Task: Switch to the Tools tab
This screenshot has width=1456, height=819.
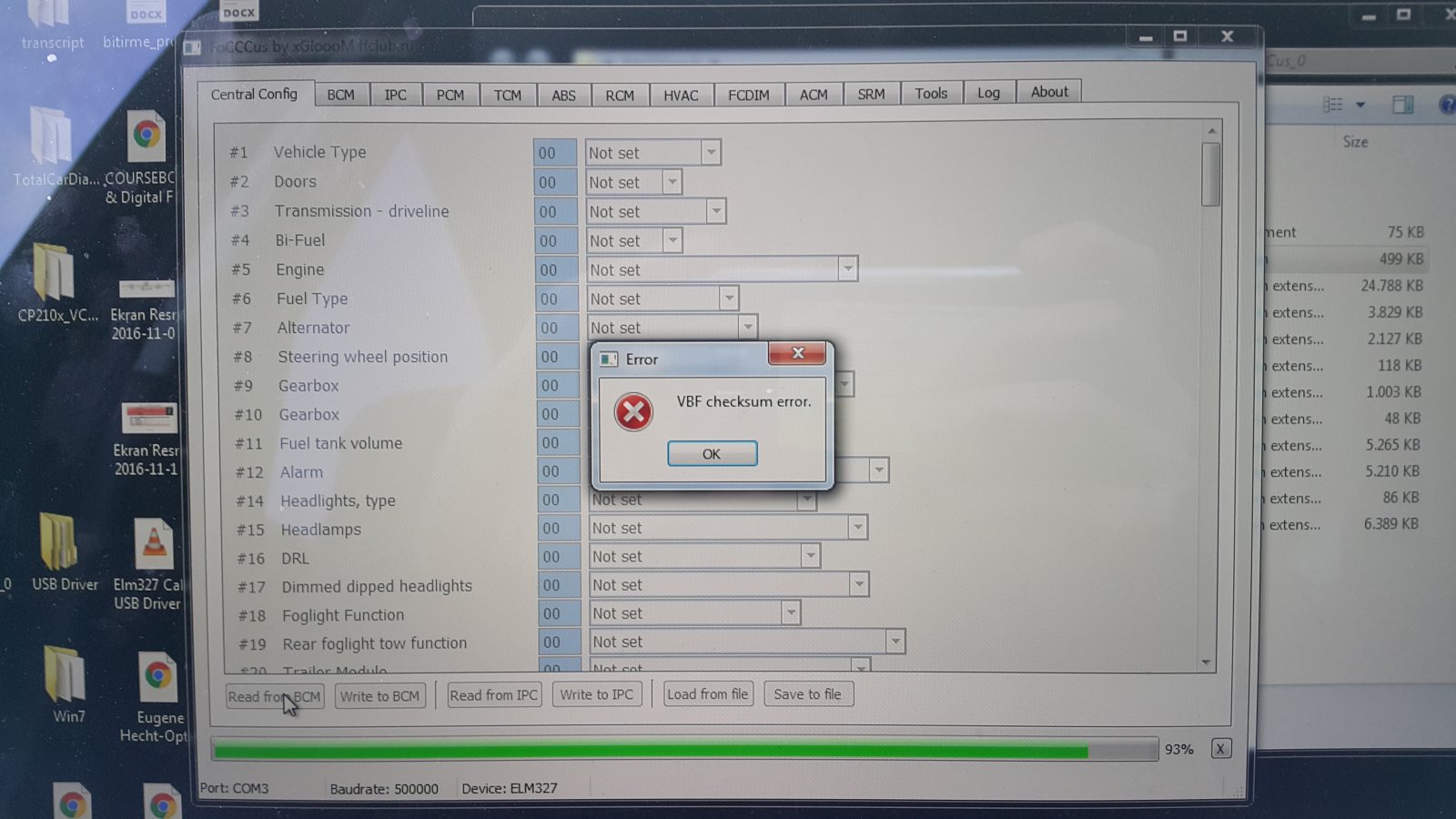Action: pos(931,93)
